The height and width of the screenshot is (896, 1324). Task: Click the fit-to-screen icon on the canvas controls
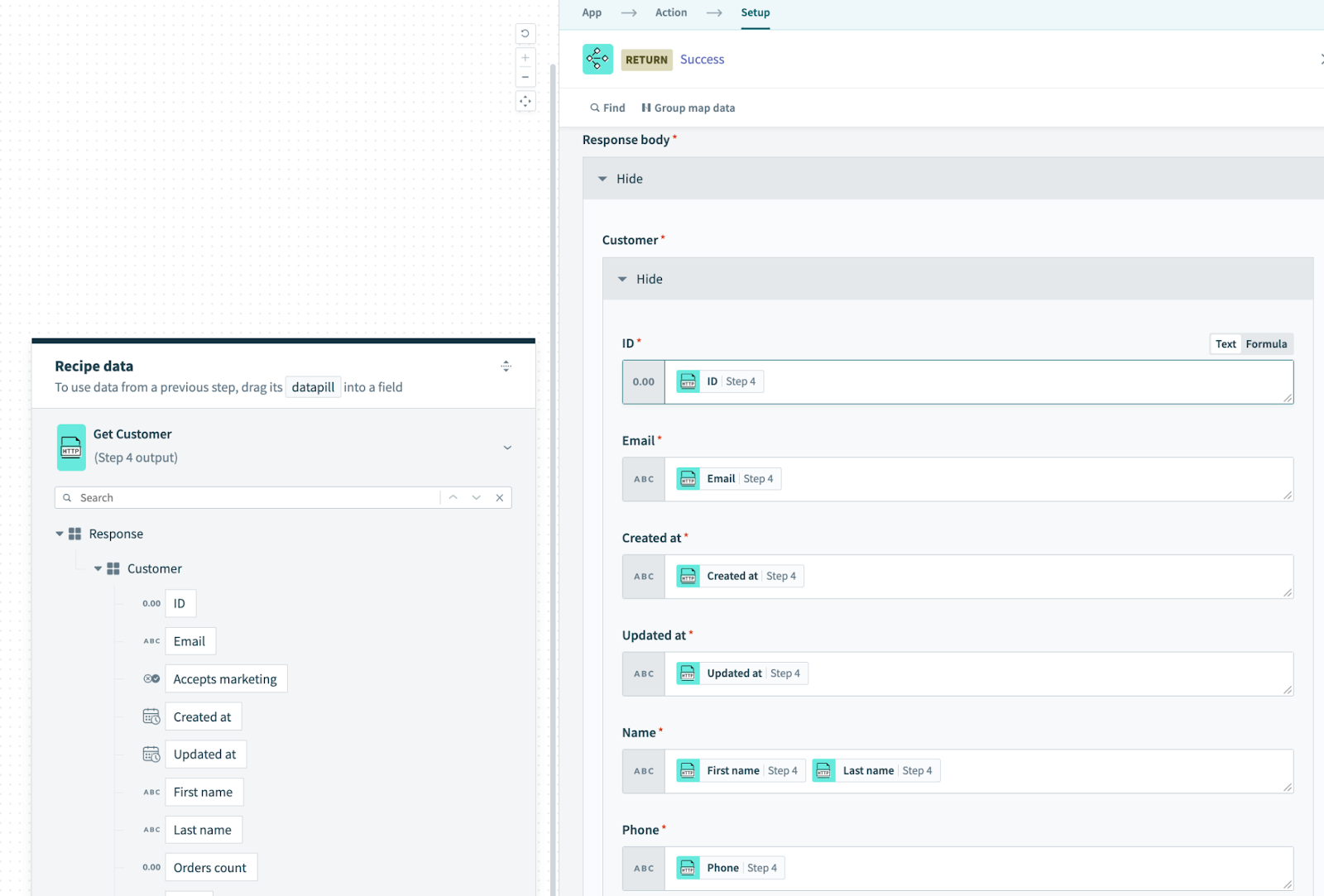[x=525, y=101]
